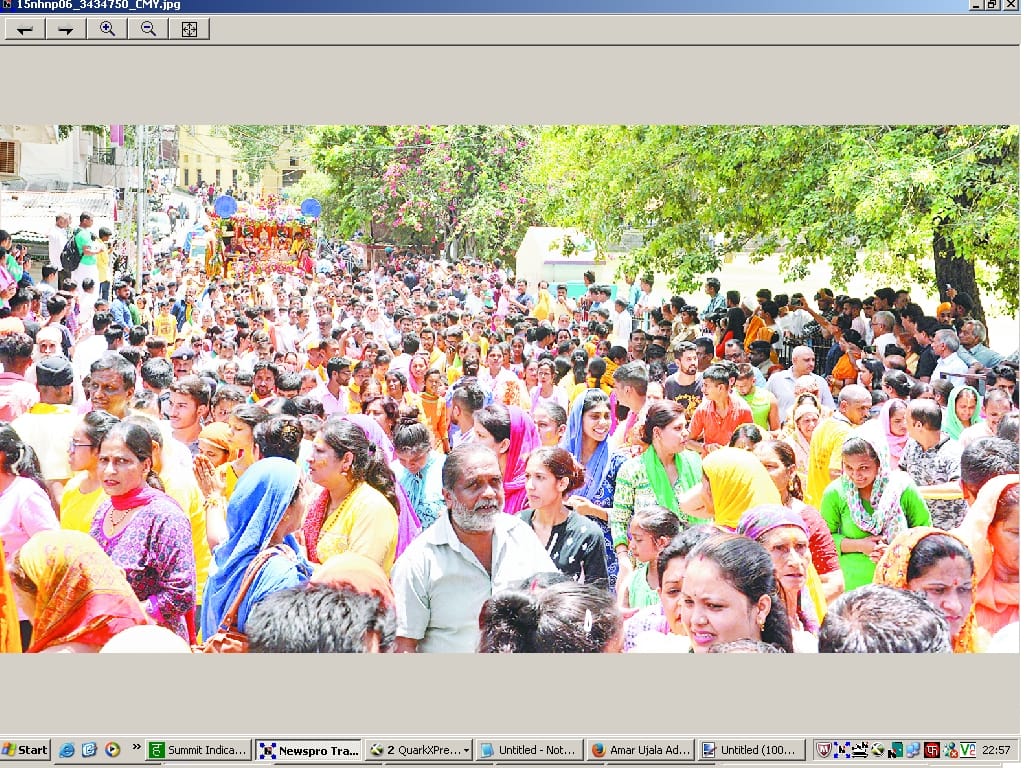1024x768 pixels.
Task: Go to previous image with left arrow
Action: (x=25, y=29)
